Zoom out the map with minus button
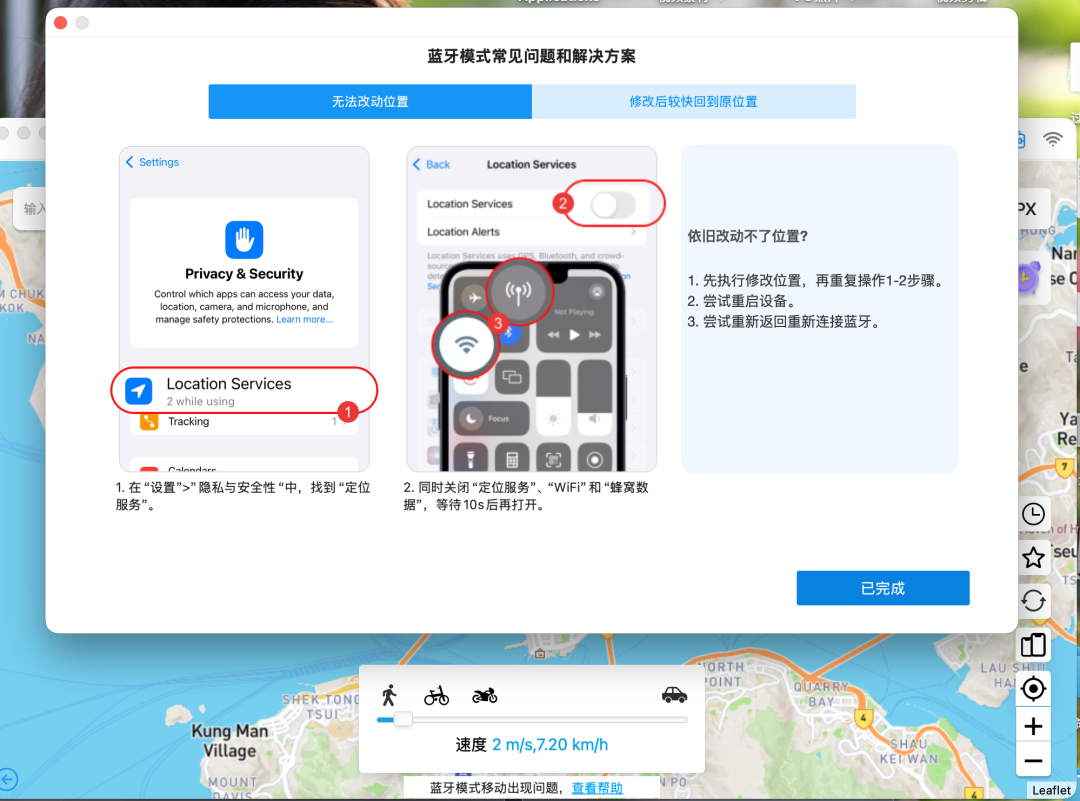 pos(1033,760)
